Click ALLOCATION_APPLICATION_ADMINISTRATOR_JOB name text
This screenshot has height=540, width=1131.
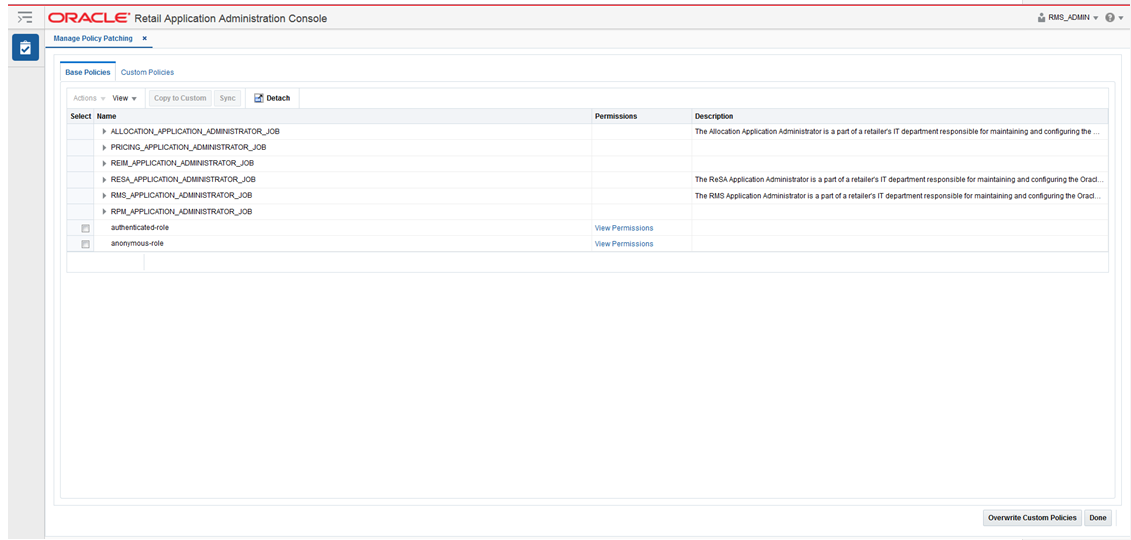[195, 131]
